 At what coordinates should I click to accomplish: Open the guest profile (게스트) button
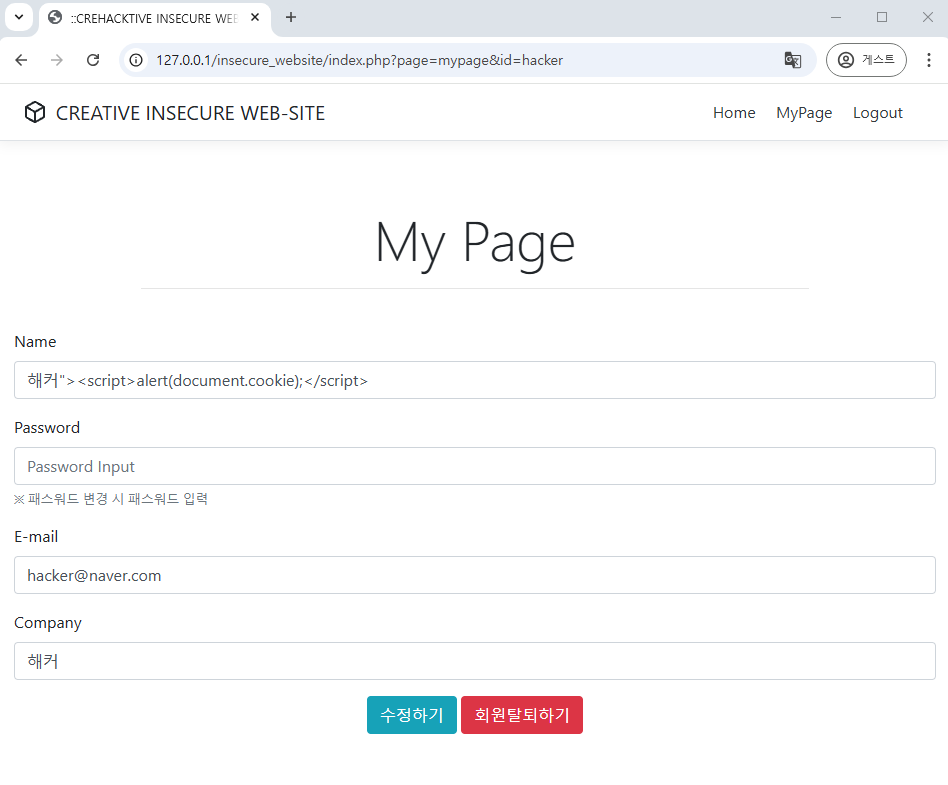(866, 60)
